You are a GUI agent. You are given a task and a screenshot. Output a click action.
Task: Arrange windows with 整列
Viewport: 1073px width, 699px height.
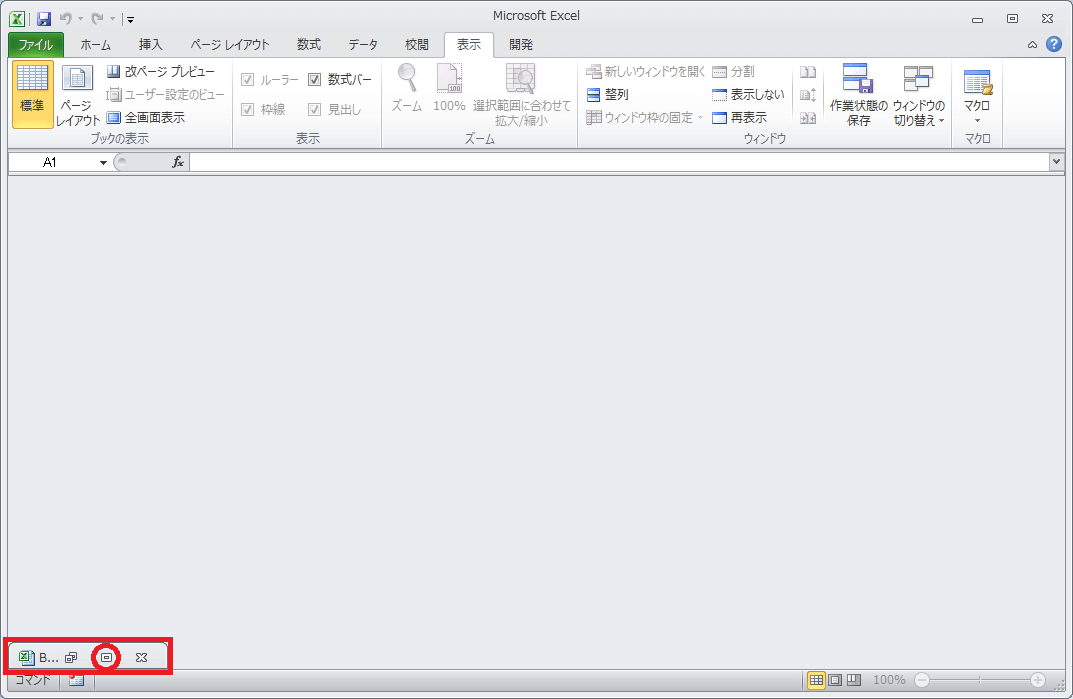608,94
